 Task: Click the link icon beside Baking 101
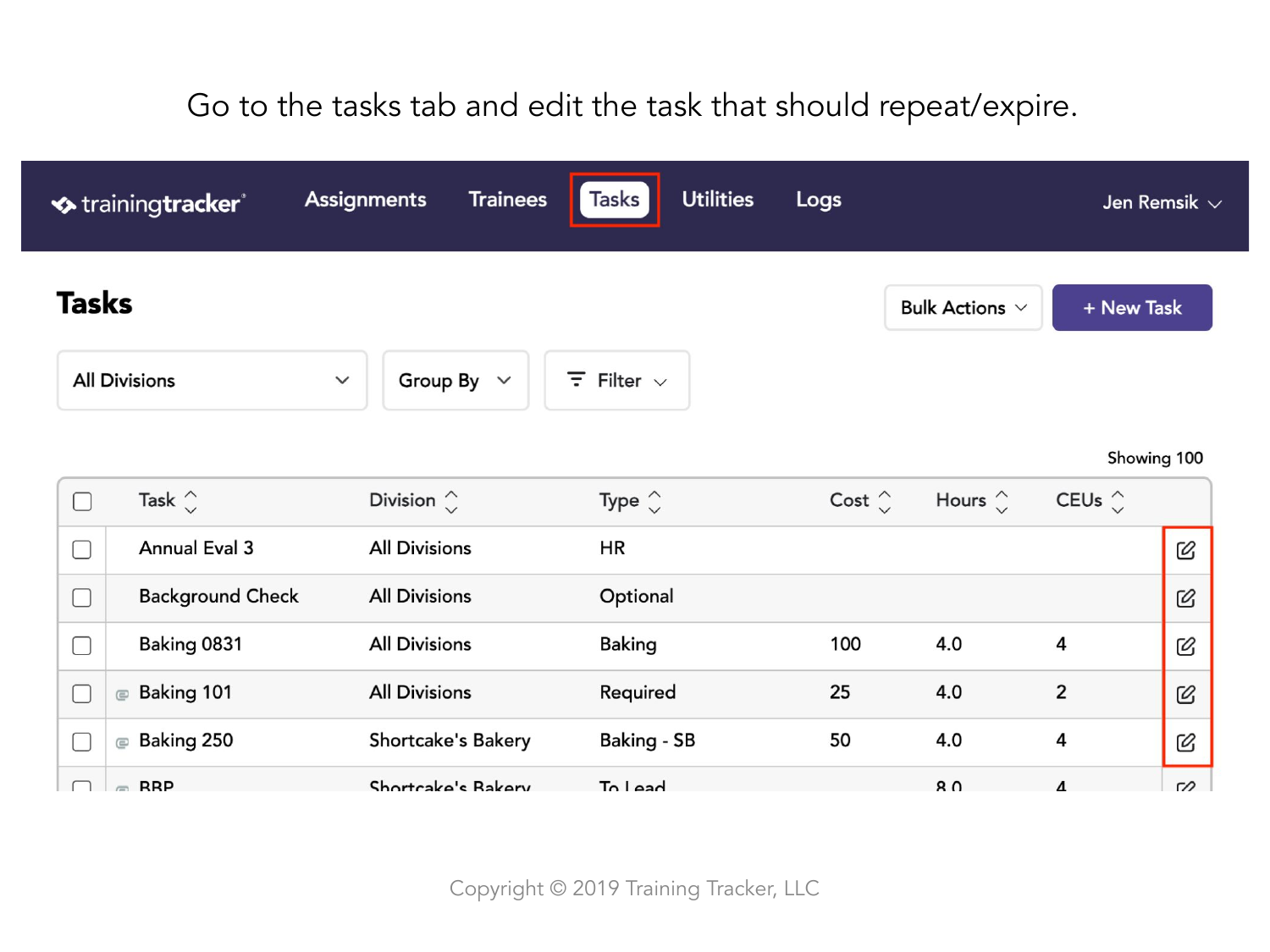coord(122,695)
